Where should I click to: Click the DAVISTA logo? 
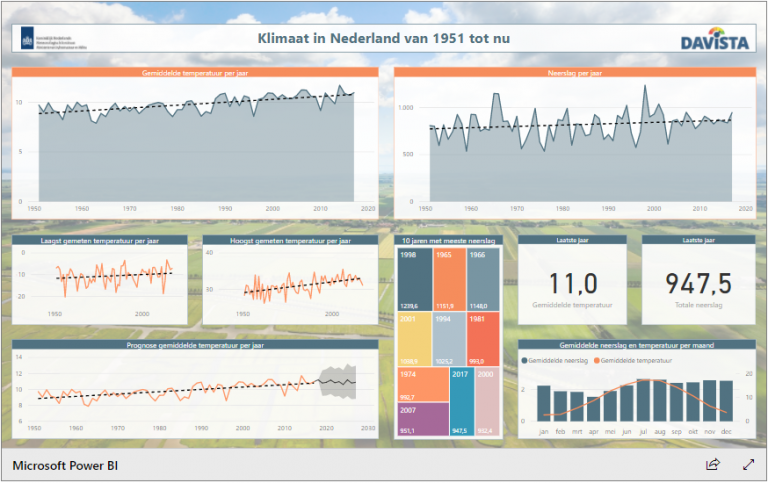tap(715, 39)
